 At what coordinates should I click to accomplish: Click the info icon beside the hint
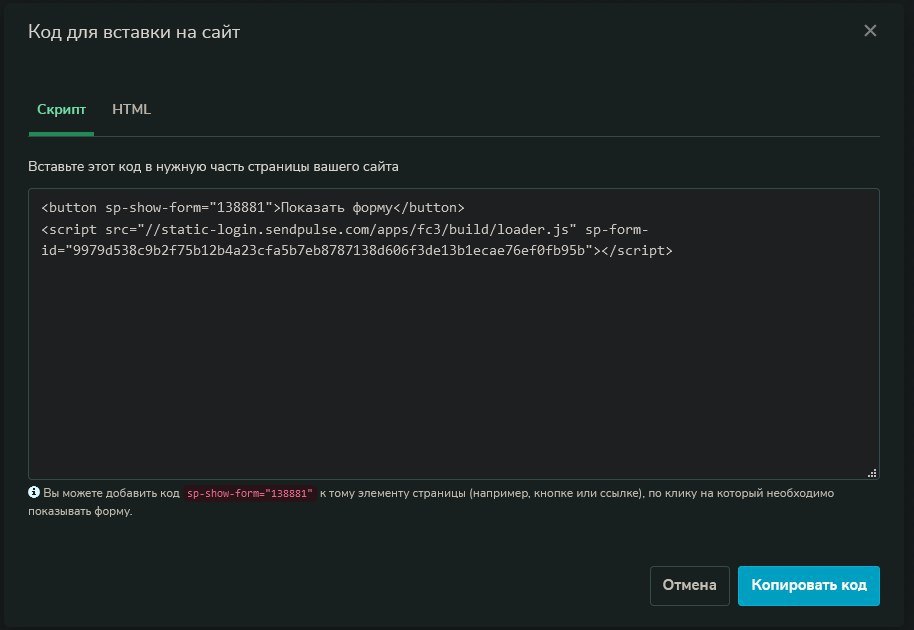[x=34, y=492]
